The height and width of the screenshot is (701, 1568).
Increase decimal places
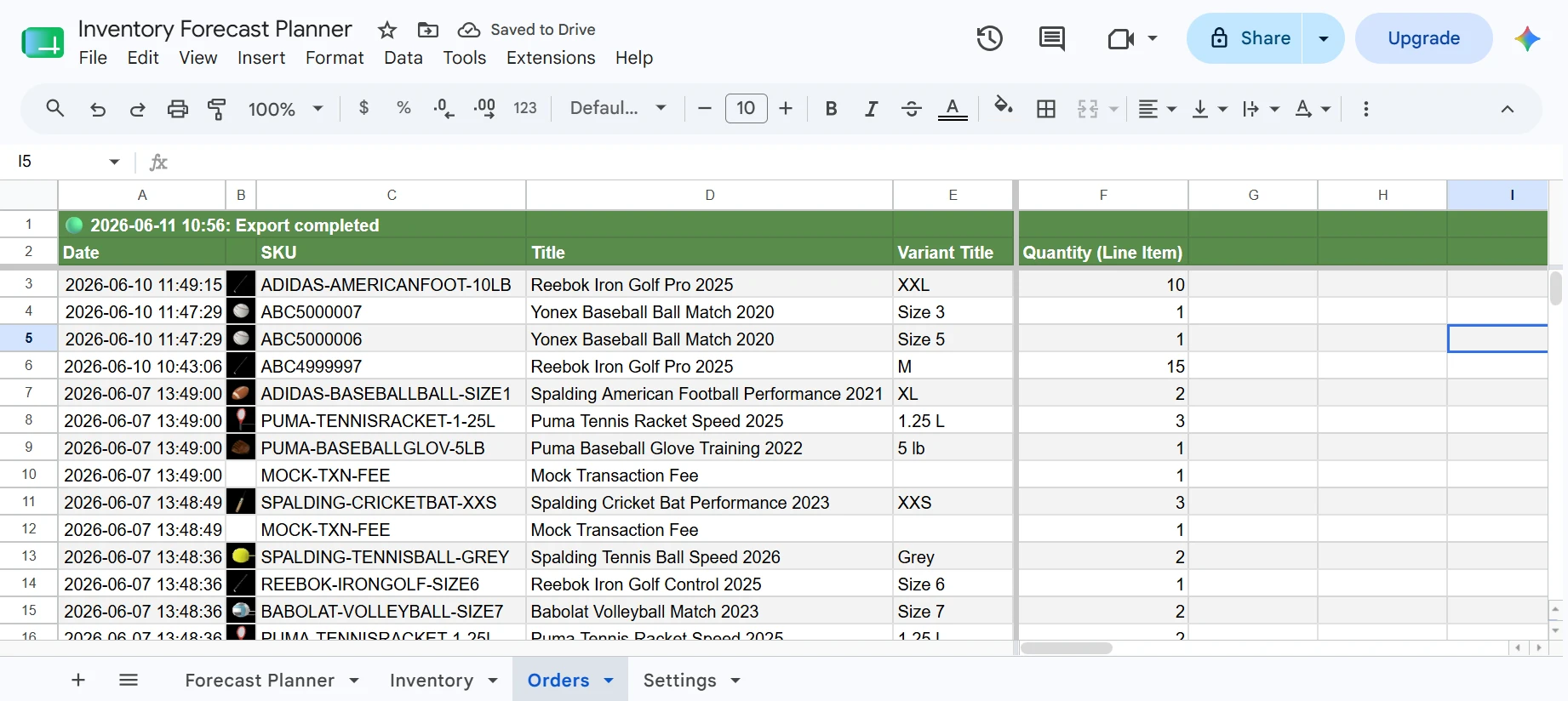[x=484, y=108]
